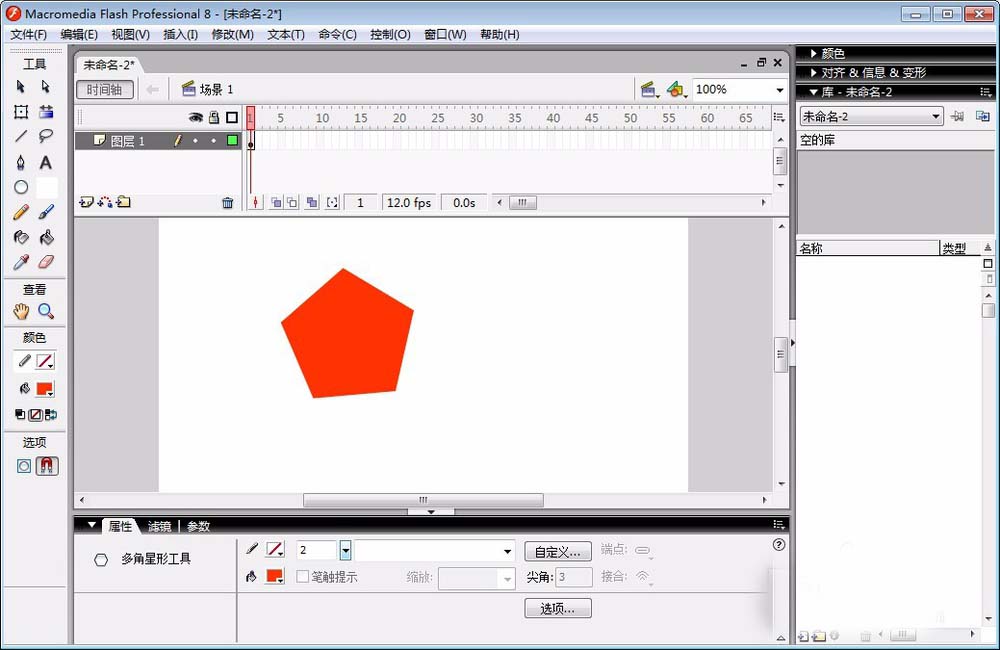The width and height of the screenshot is (1000, 650).
Task: Click the Center Frame icon
Action: coord(256,203)
